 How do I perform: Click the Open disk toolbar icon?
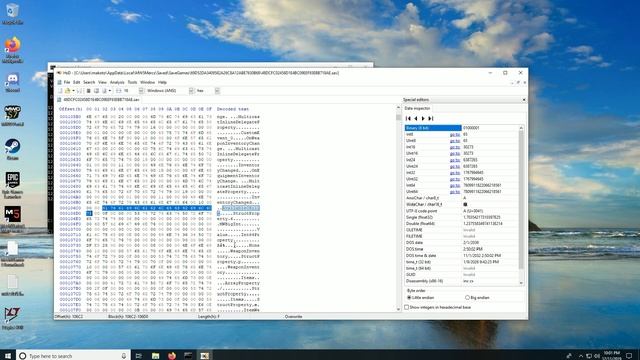96,91
